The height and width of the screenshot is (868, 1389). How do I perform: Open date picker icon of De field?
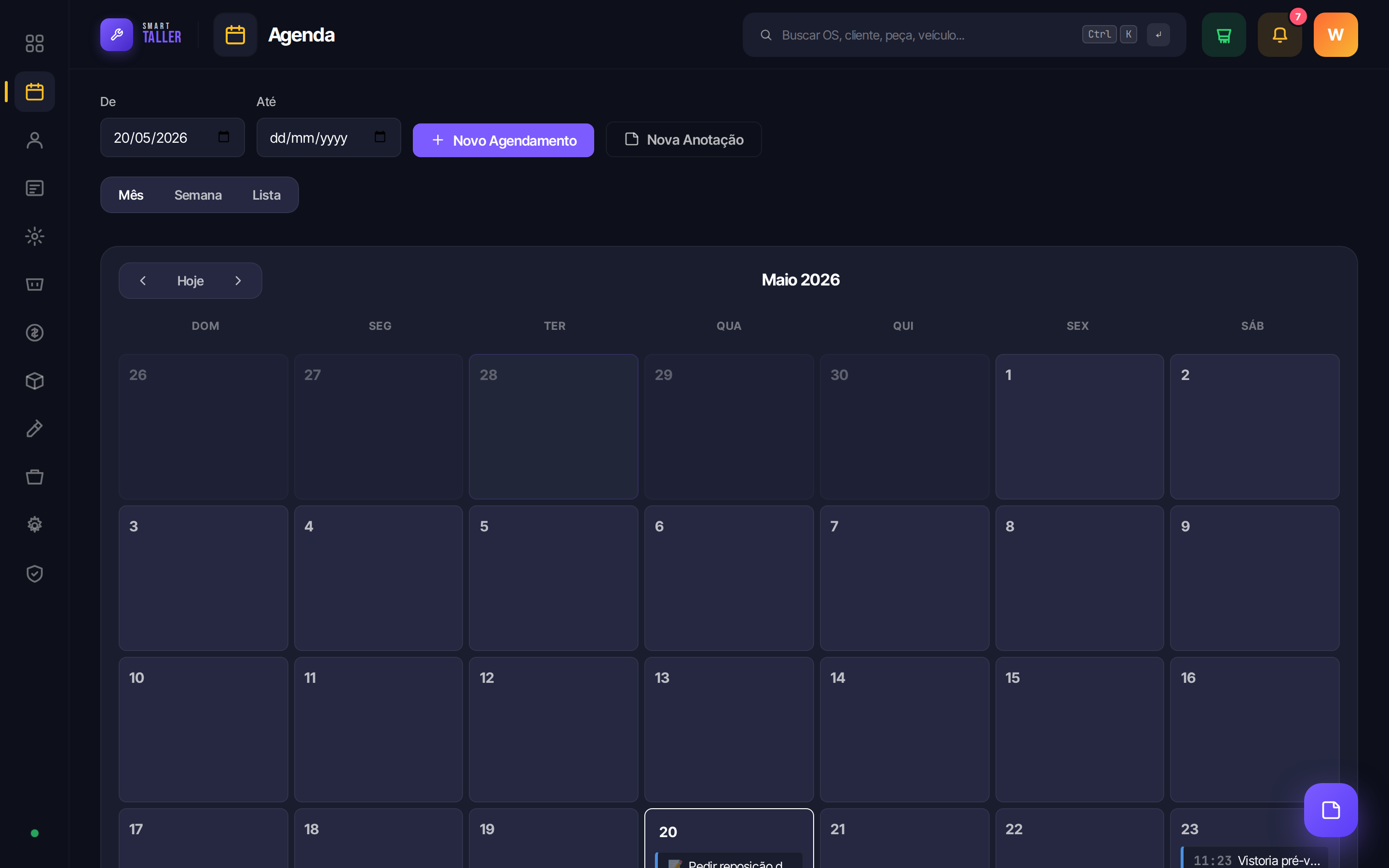224,137
